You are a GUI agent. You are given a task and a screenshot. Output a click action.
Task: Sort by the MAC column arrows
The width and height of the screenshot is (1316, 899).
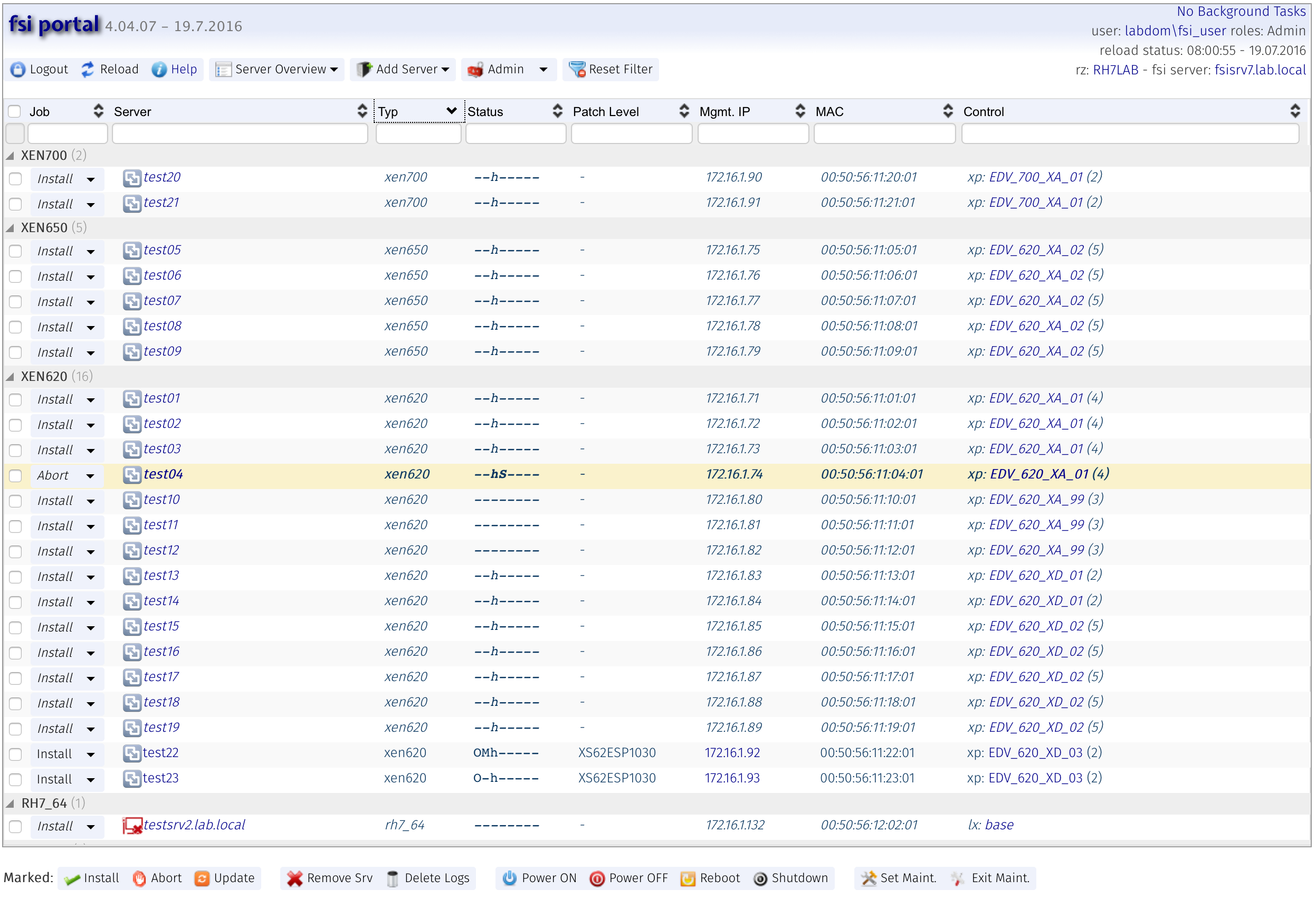tap(948, 111)
